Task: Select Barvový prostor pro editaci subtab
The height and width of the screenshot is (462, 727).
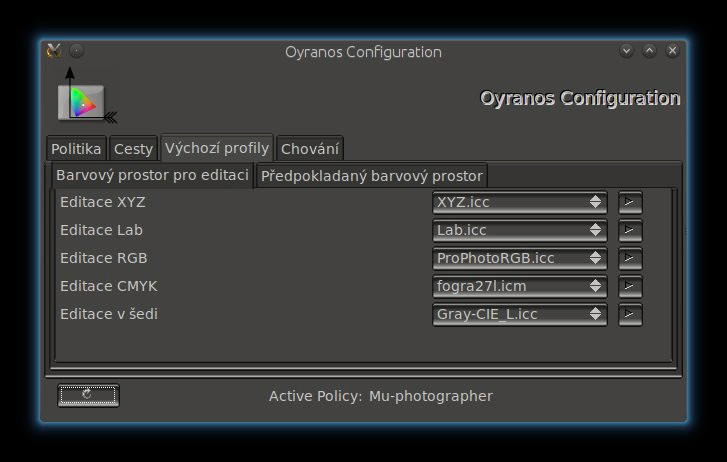Action: point(153,175)
